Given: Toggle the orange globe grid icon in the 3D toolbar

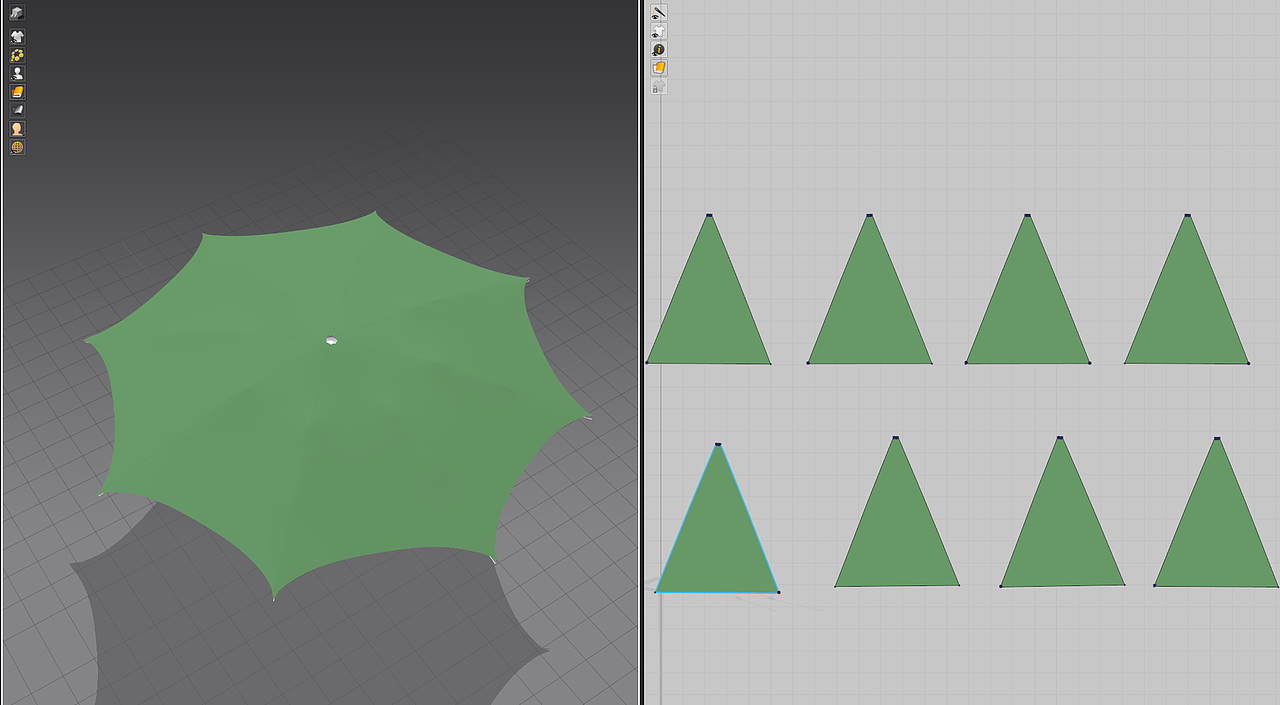Looking at the screenshot, I should [x=17, y=147].
